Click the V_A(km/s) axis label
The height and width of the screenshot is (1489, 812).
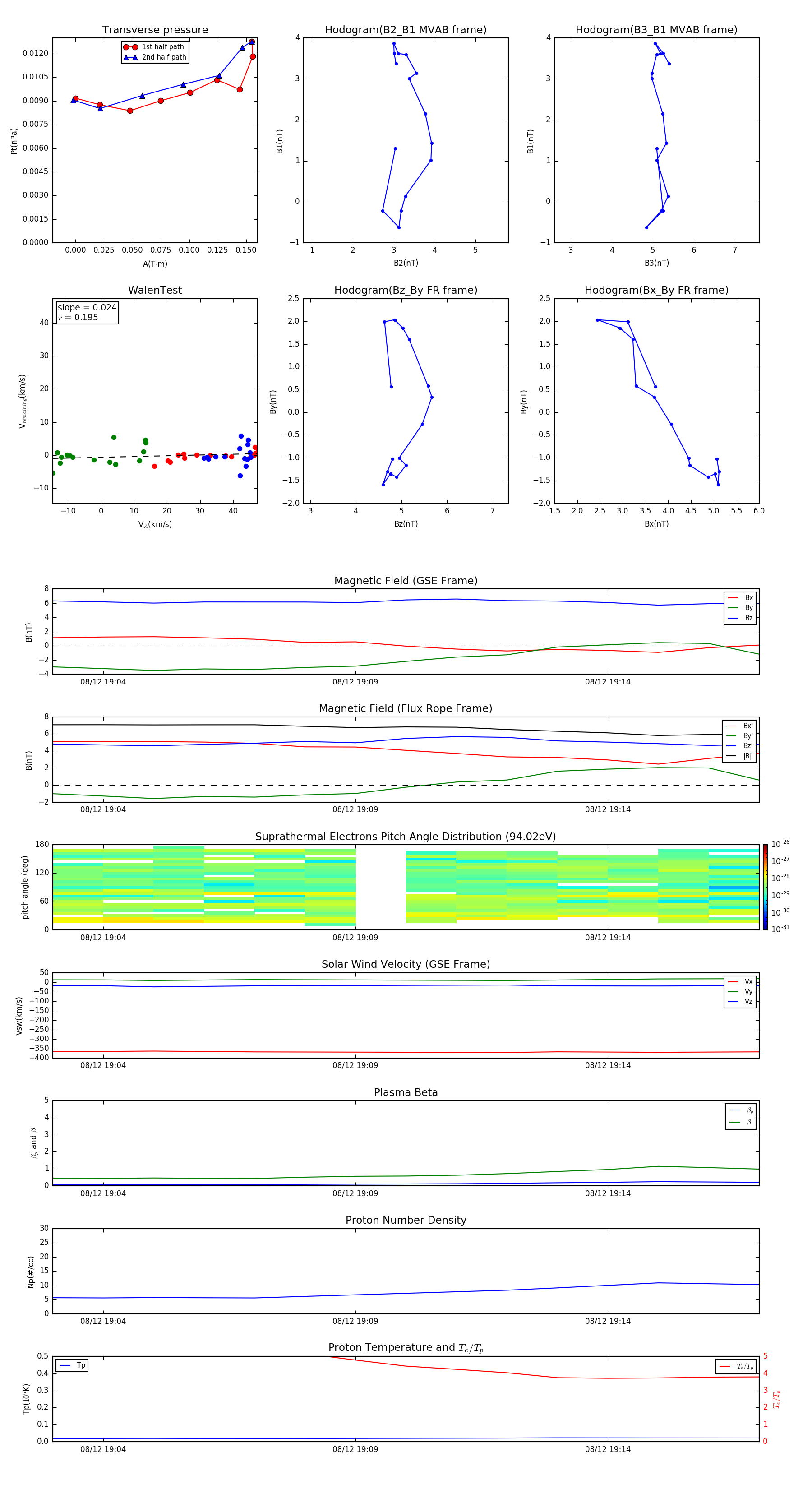tap(155, 524)
